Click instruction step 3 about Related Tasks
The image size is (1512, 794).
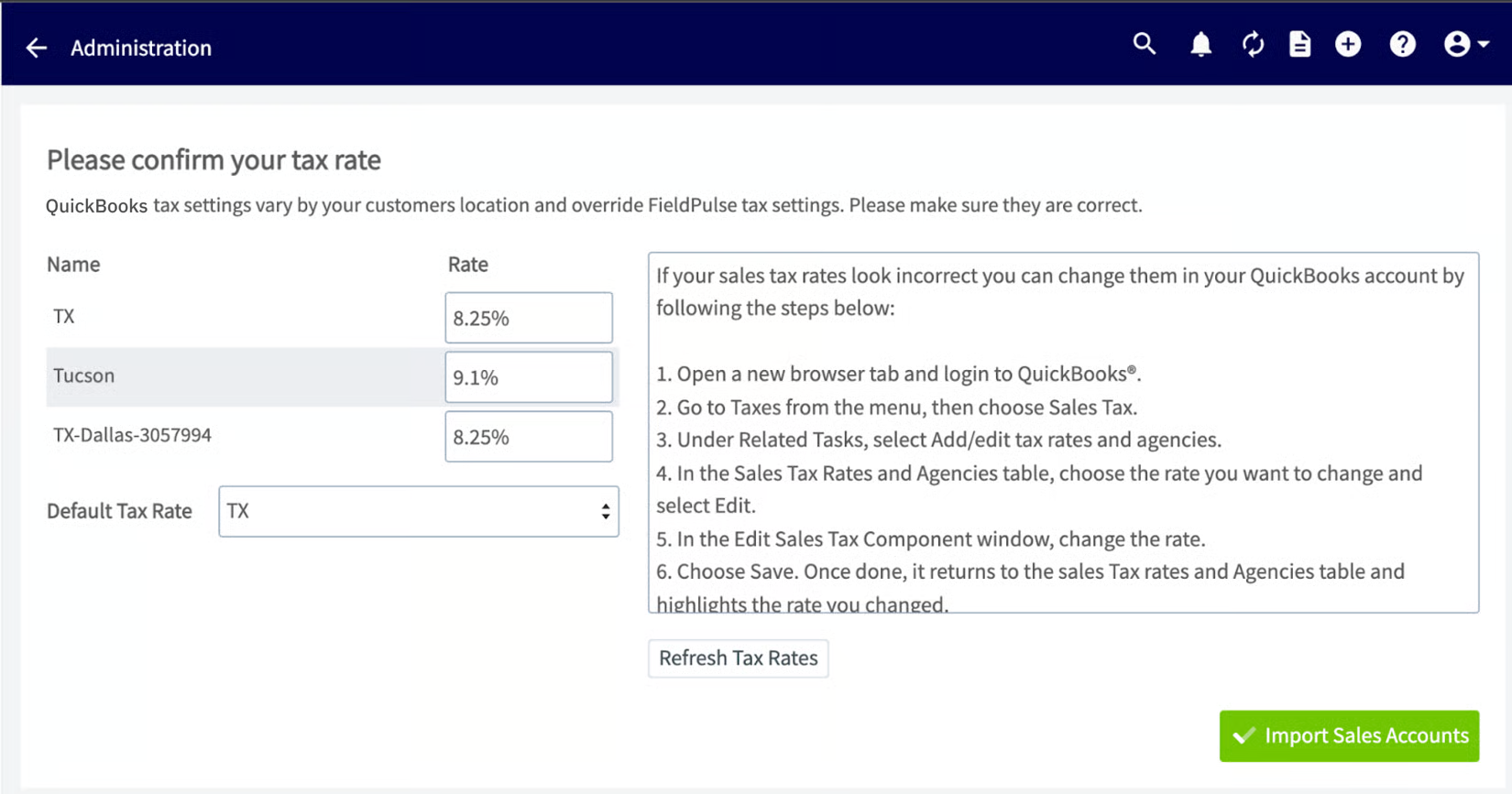938,441
